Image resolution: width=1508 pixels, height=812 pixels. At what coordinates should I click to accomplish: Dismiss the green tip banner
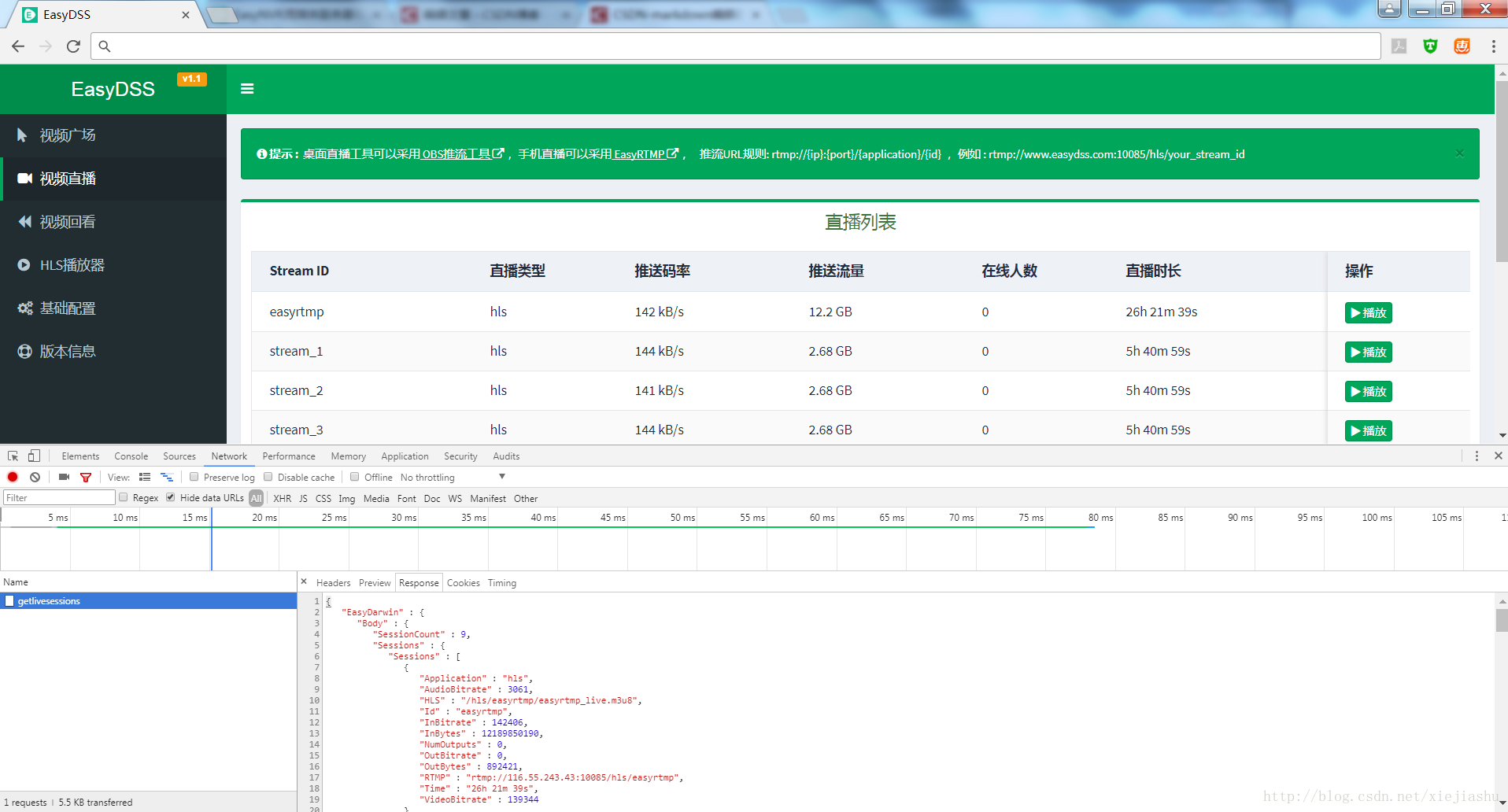click(1459, 153)
